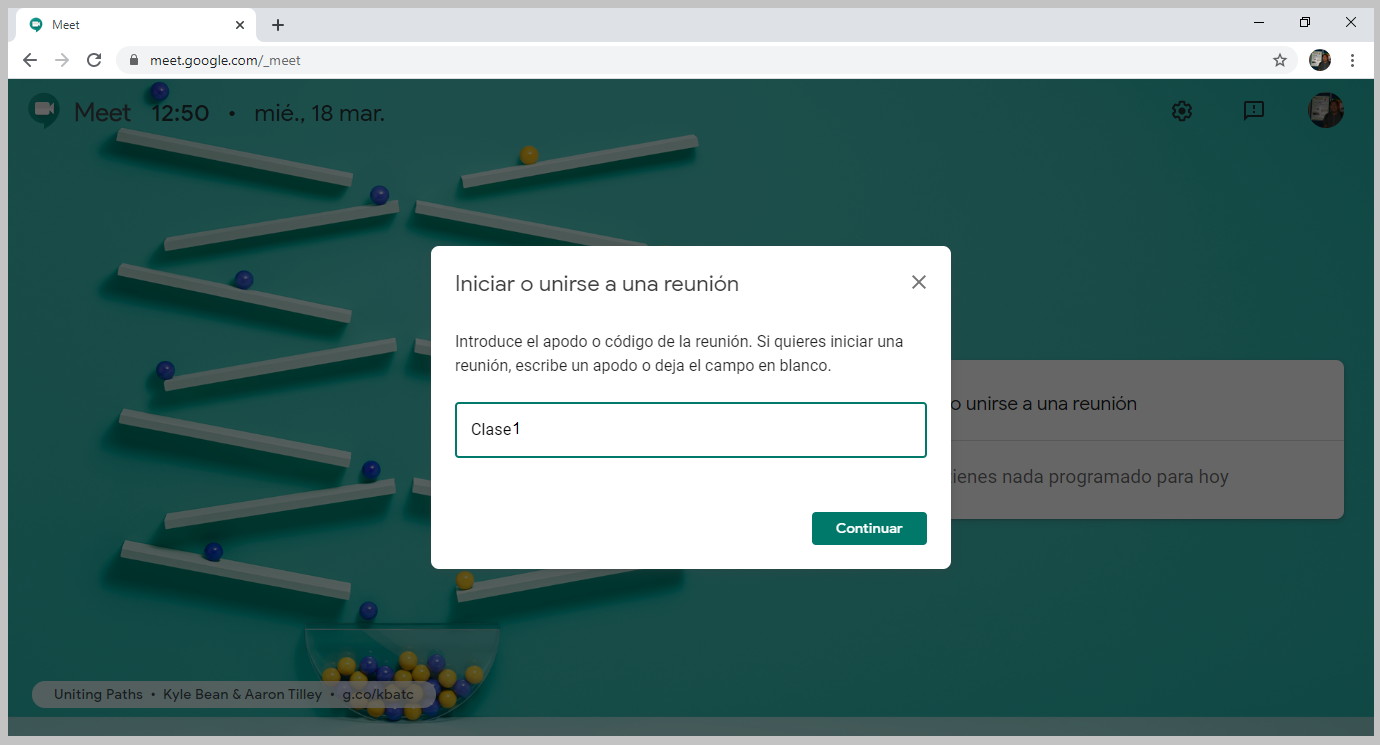Open the feedback report icon
Screen dimensions: 1380x745
[1254, 111]
